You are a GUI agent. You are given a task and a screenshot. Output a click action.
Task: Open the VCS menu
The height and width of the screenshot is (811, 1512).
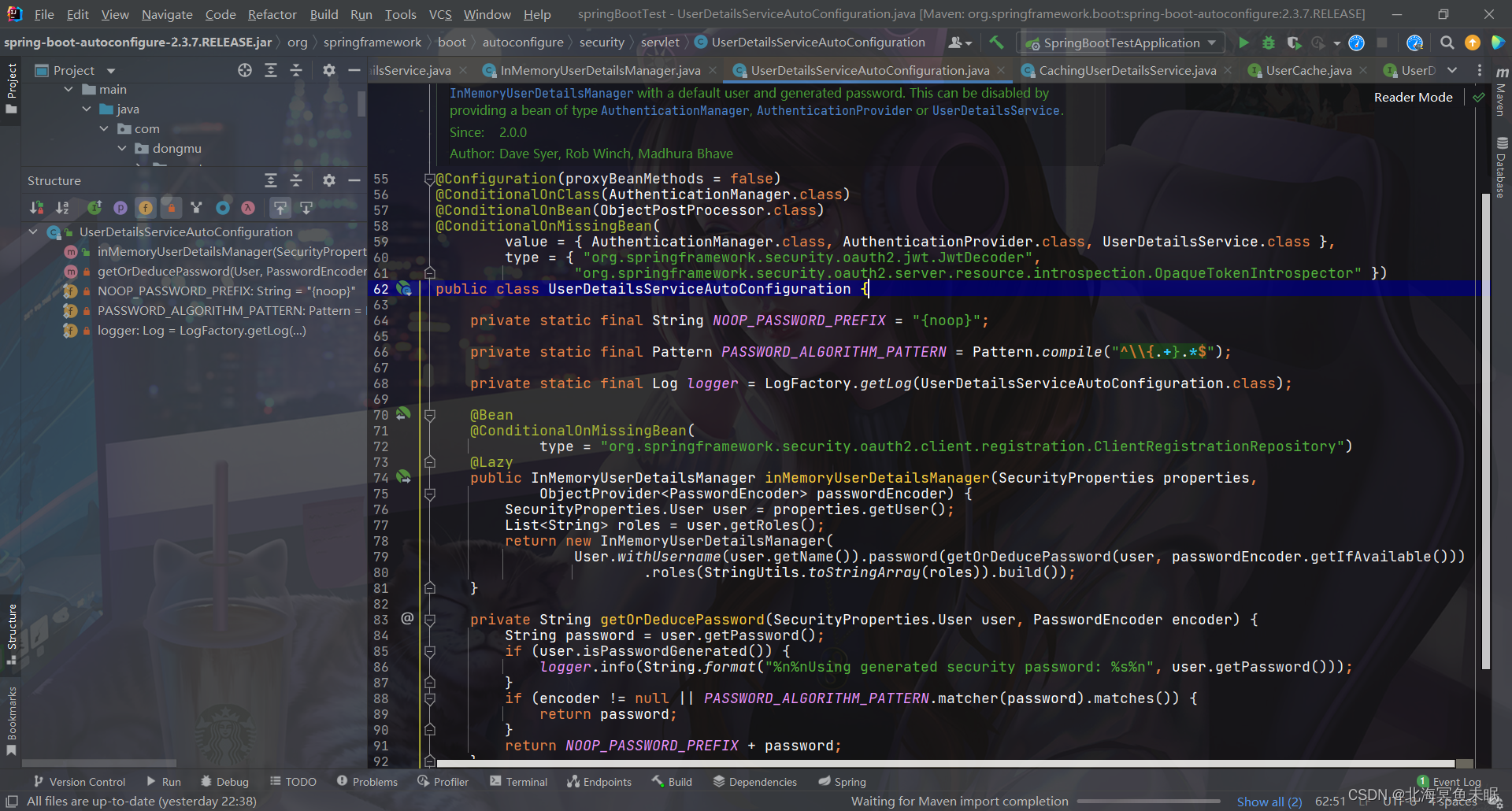[x=440, y=14]
